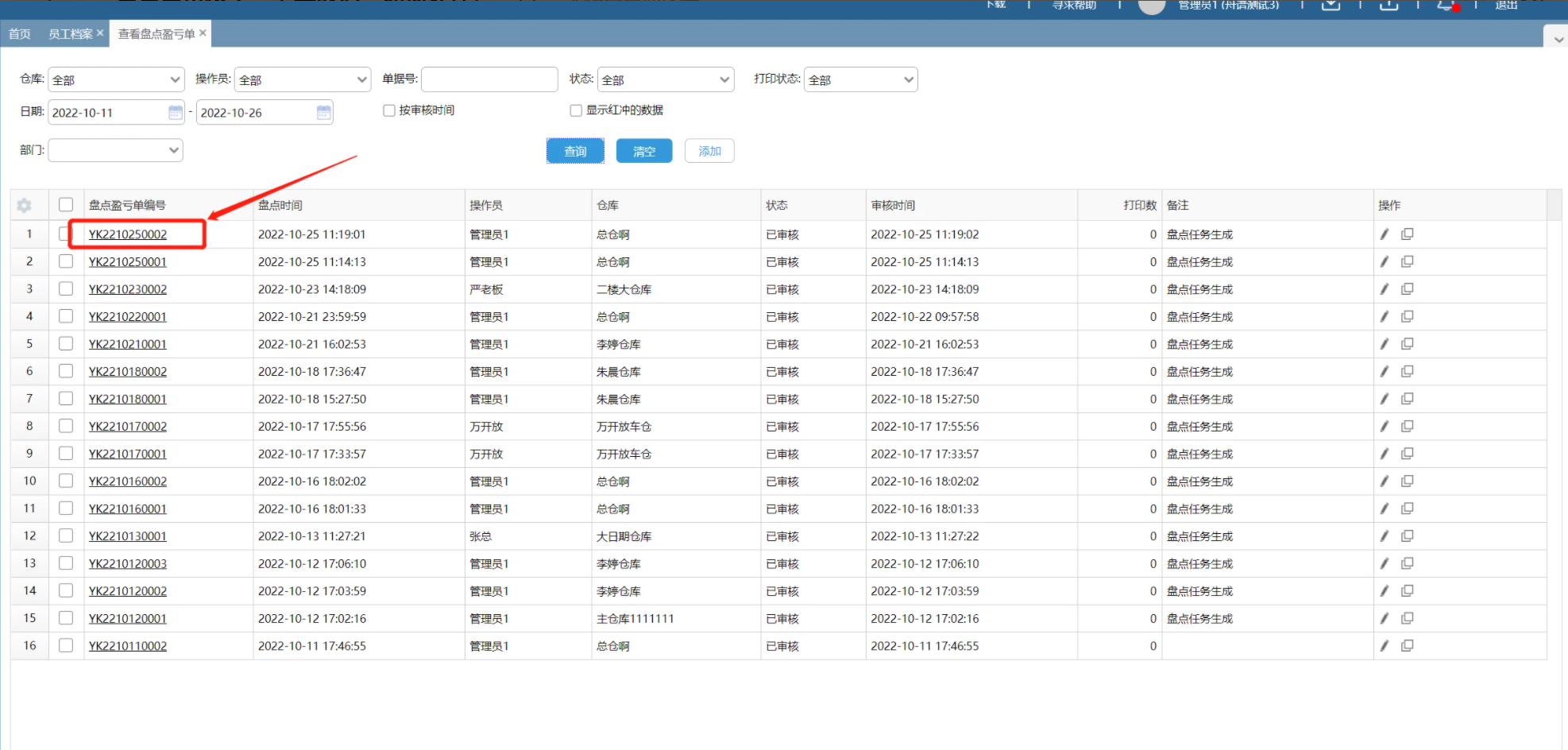Expand the 打印状态 dropdown
Image resolution: width=1568 pixels, height=750 pixels.
(860, 79)
